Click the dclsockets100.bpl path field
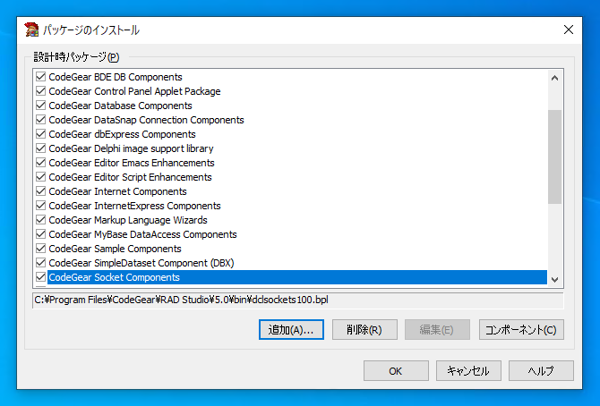This screenshot has height=406, width=600. [298, 300]
